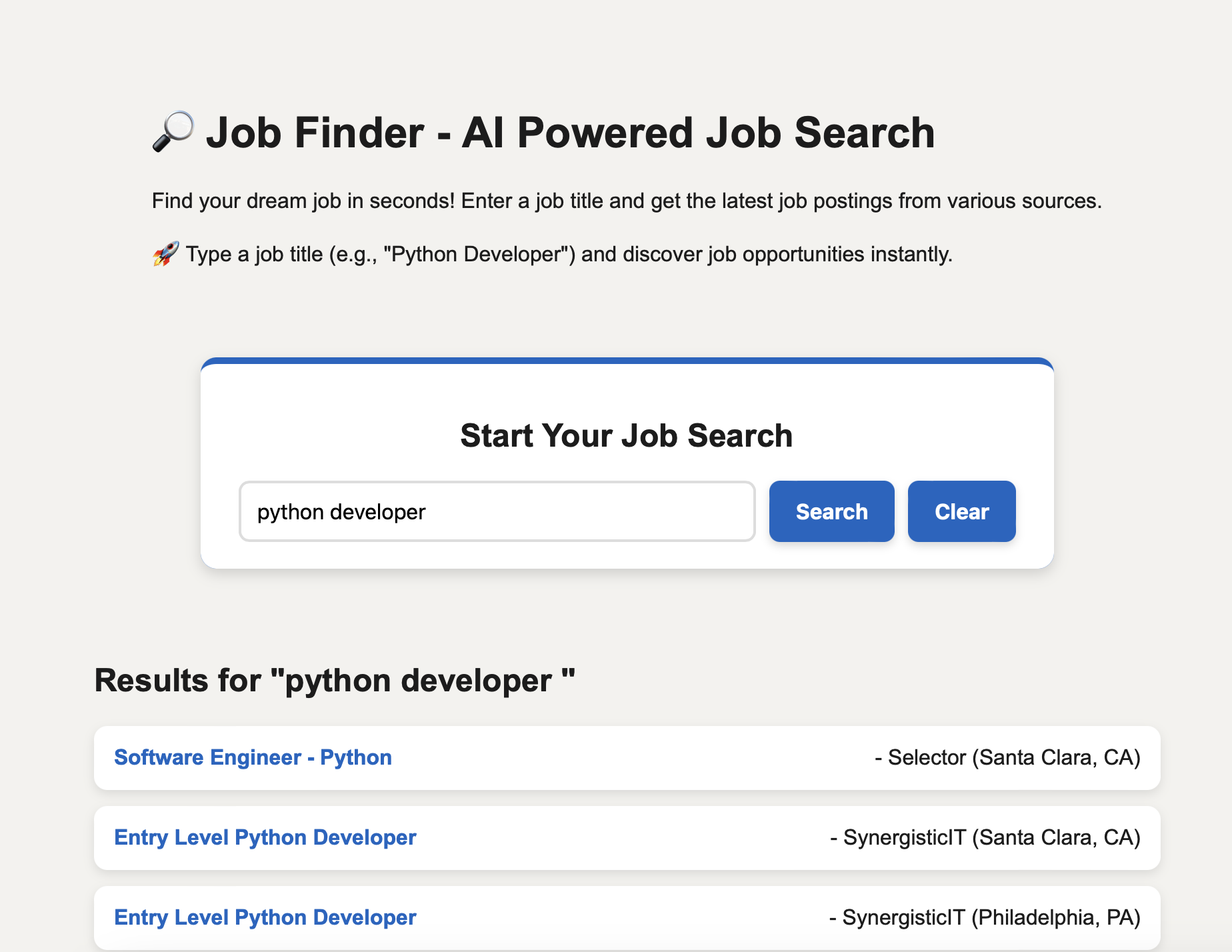Click the second result card from SynergisticIT
The height and width of the screenshot is (952, 1232).
pyautogui.click(x=627, y=838)
